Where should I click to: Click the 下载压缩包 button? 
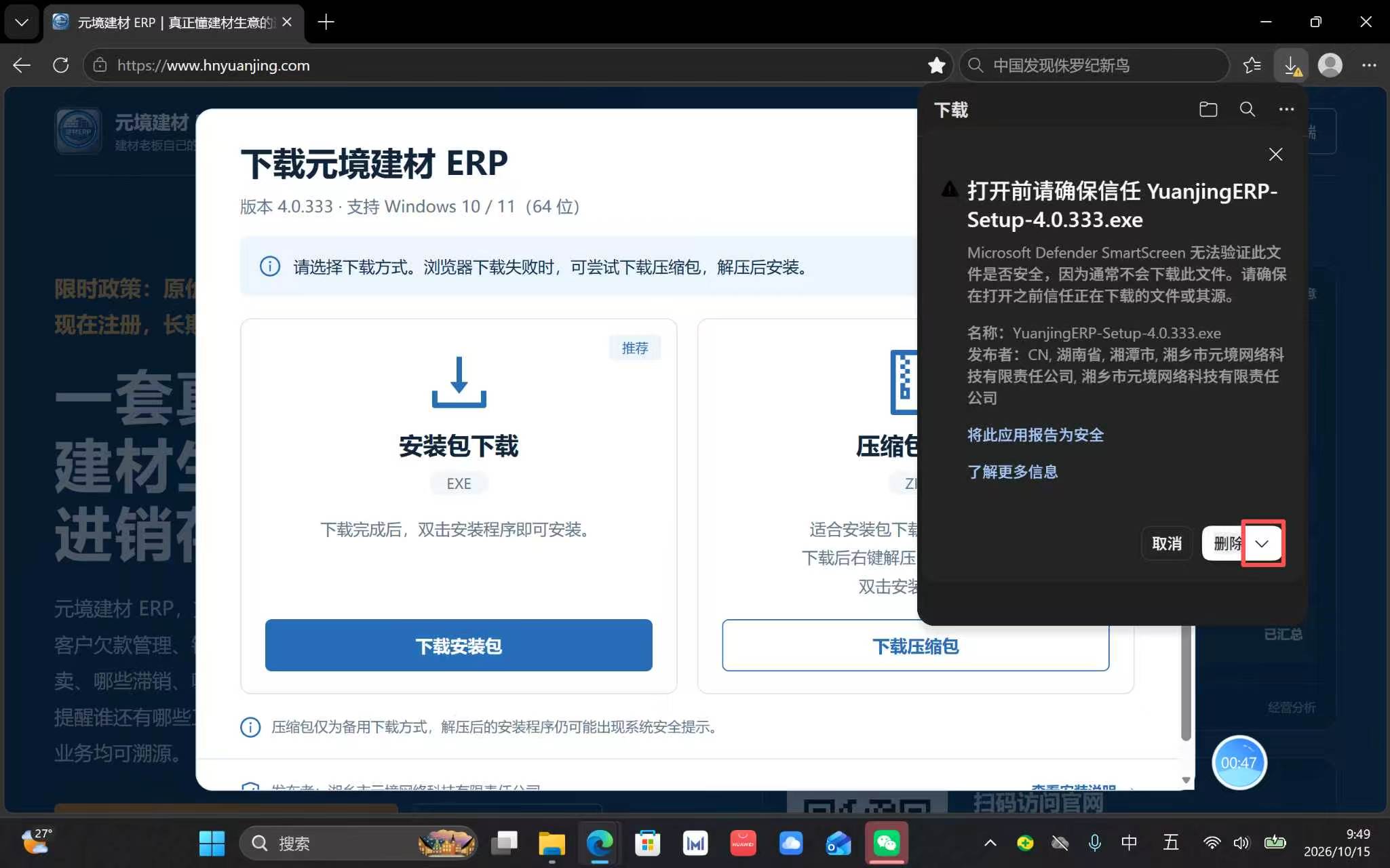tap(915, 646)
